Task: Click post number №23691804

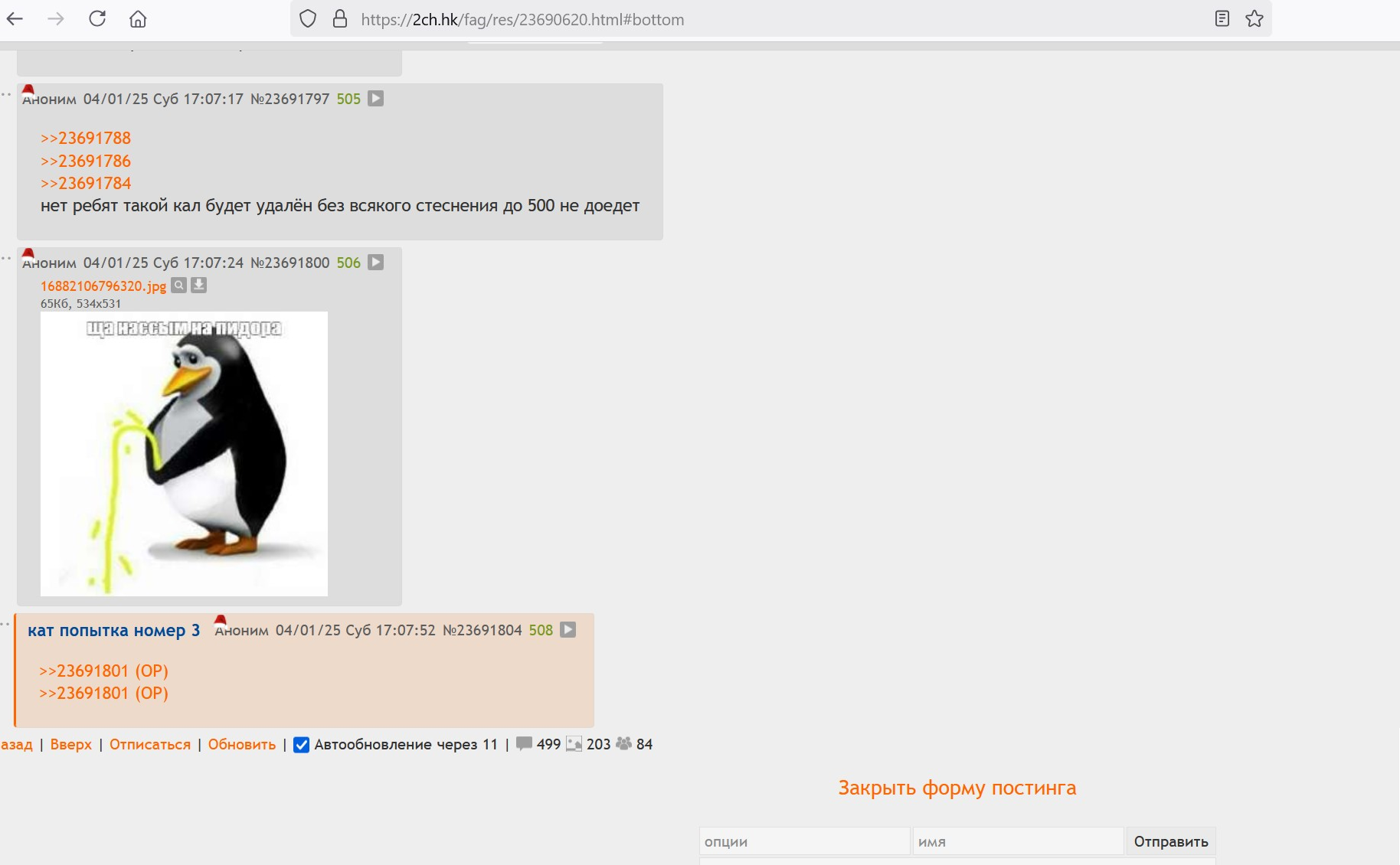Action: coord(482,631)
